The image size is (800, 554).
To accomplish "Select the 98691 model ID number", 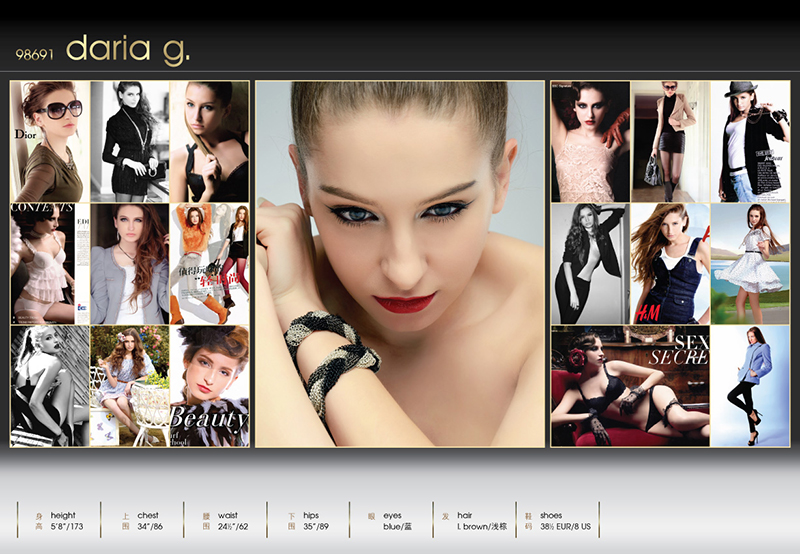I will point(36,55).
